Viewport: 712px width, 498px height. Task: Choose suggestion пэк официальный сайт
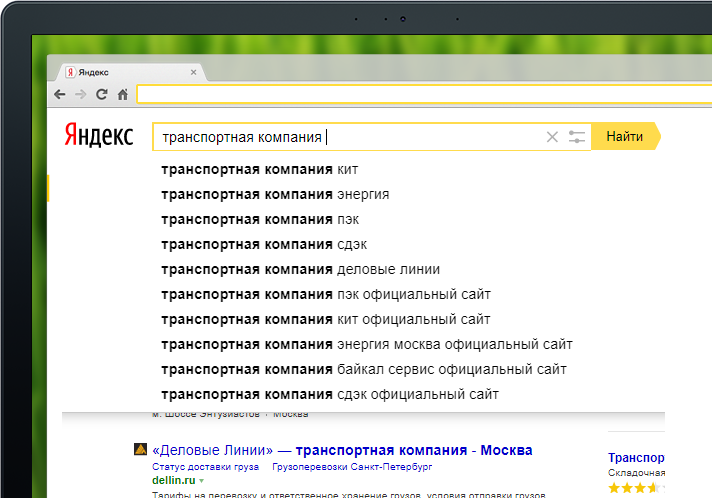click(x=326, y=295)
